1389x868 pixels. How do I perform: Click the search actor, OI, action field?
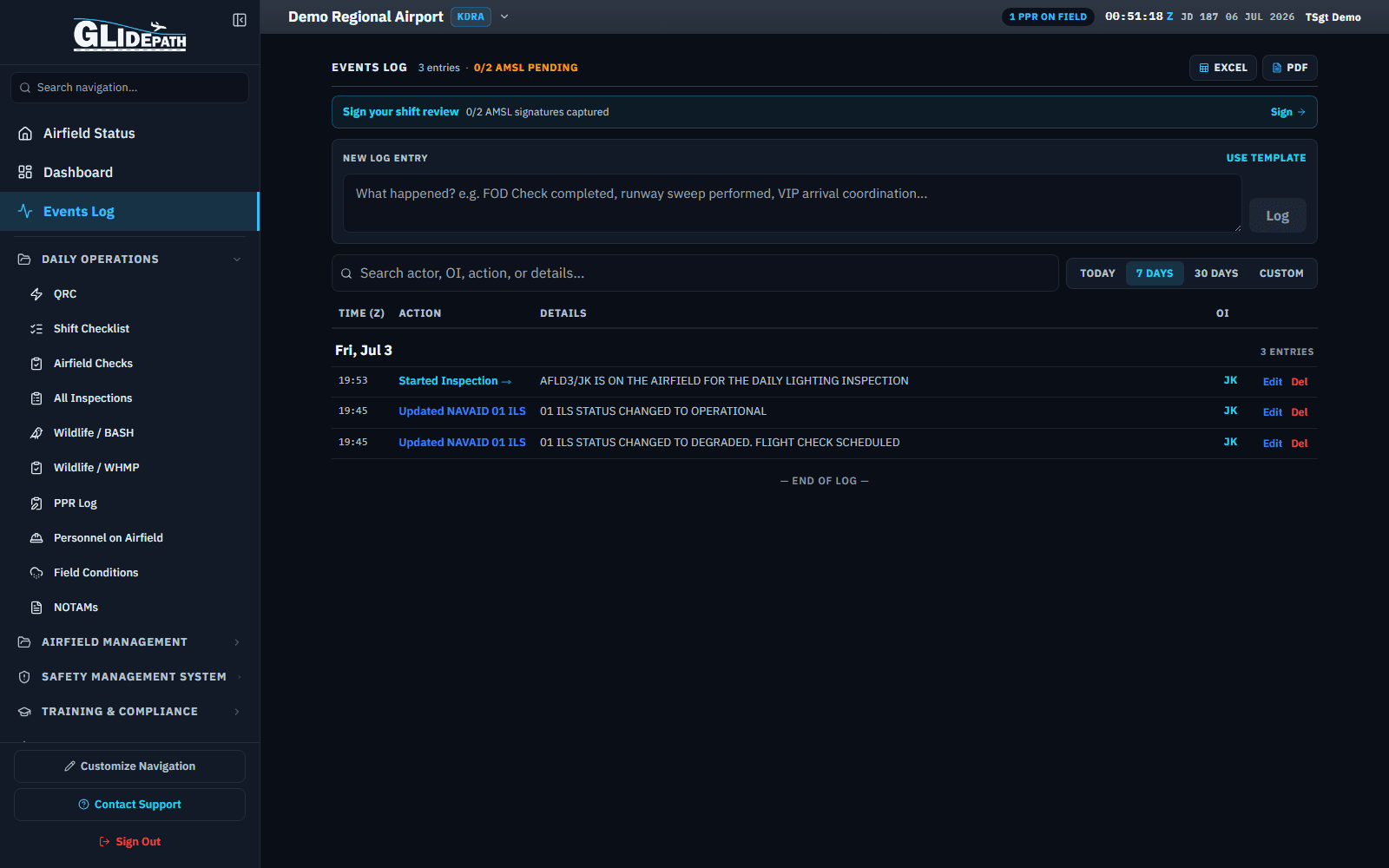(x=694, y=273)
